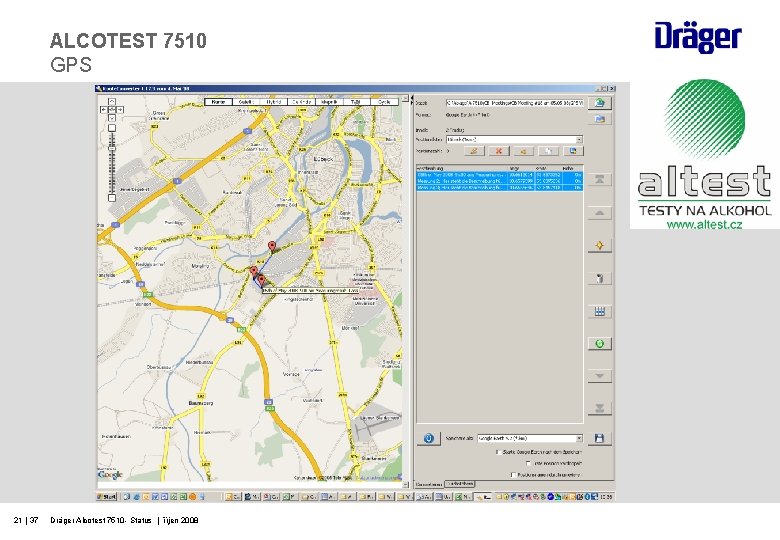
Task: Click the blue folder icon below the open file button
Action: pos(599,119)
